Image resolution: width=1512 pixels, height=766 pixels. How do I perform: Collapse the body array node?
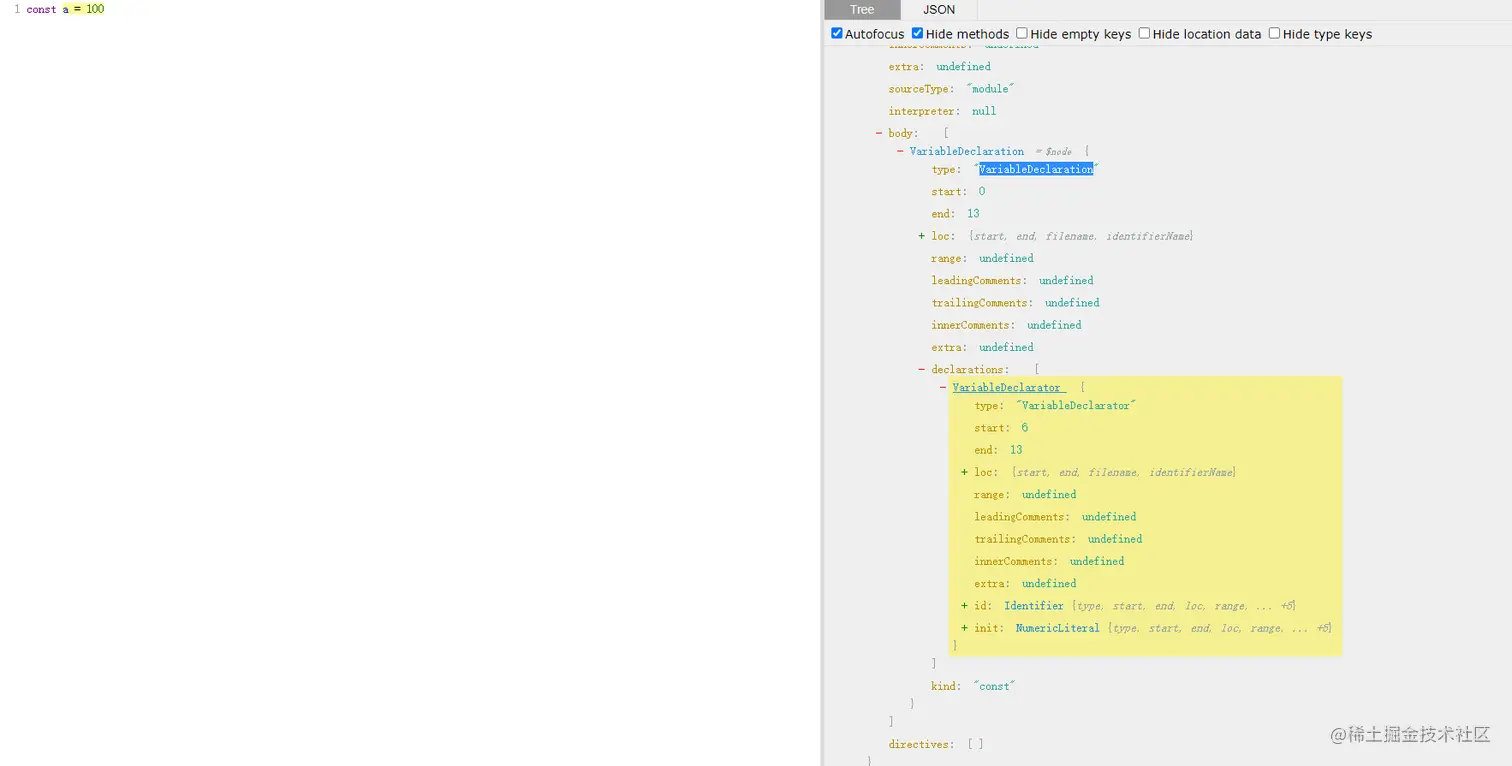[879, 133]
